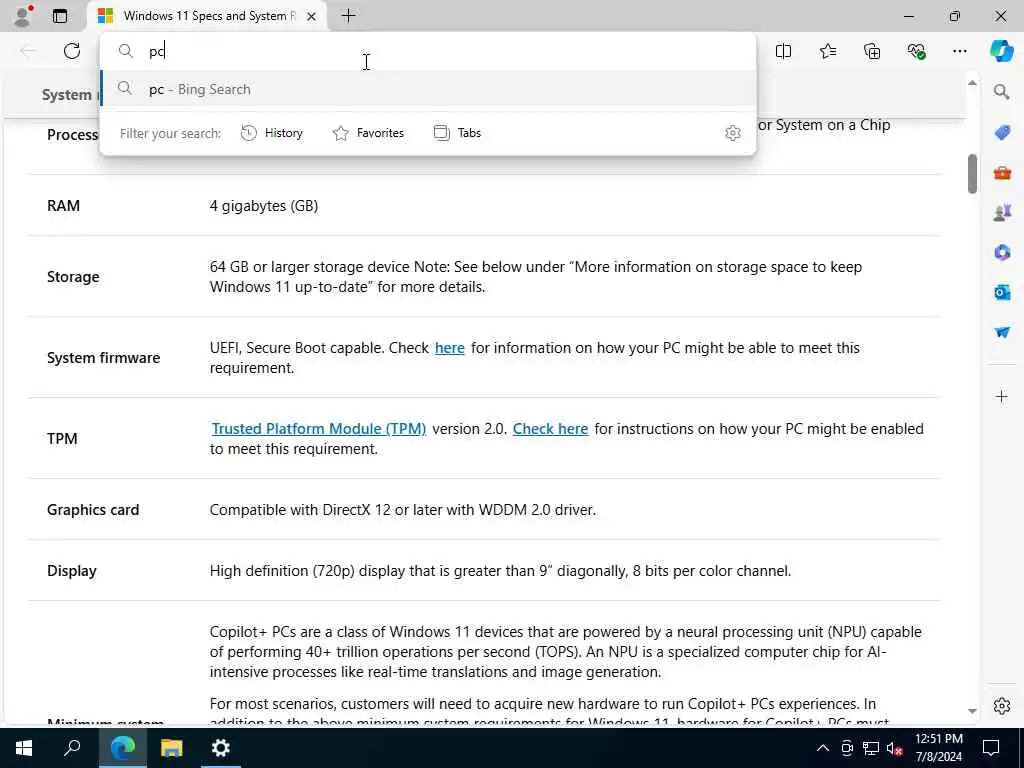Open the Settings and more ellipsis menu

point(959,51)
